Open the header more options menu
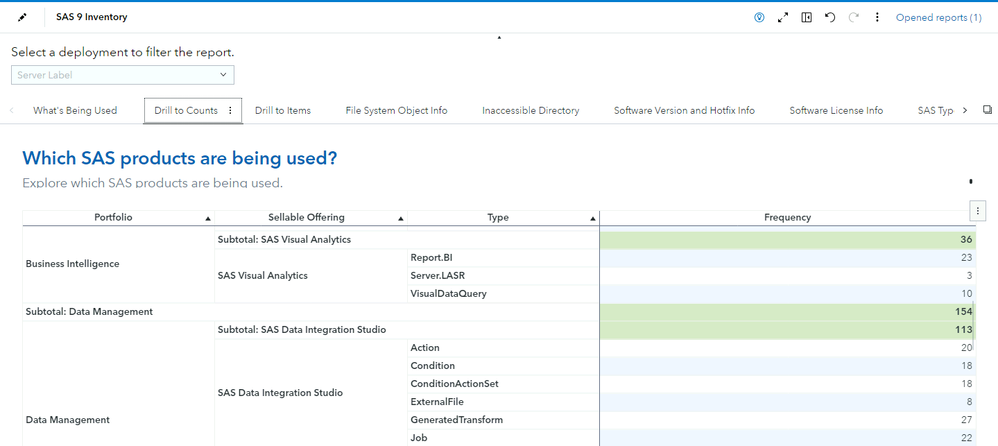 click(x=877, y=18)
